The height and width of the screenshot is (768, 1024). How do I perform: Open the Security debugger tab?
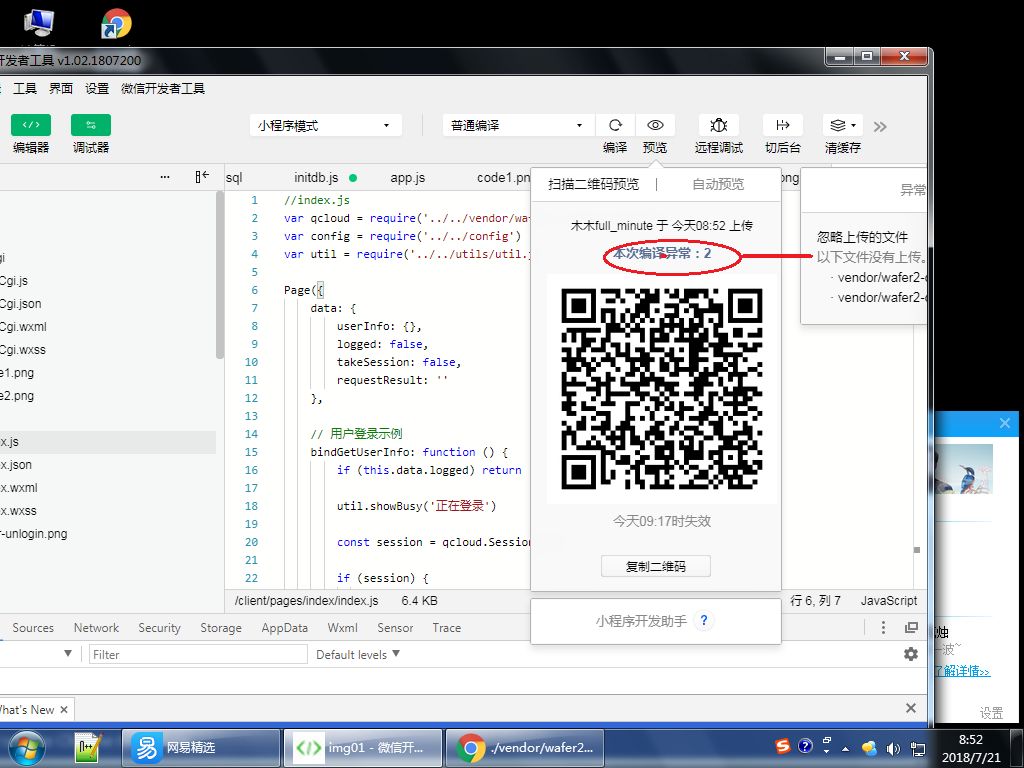coord(159,628)
